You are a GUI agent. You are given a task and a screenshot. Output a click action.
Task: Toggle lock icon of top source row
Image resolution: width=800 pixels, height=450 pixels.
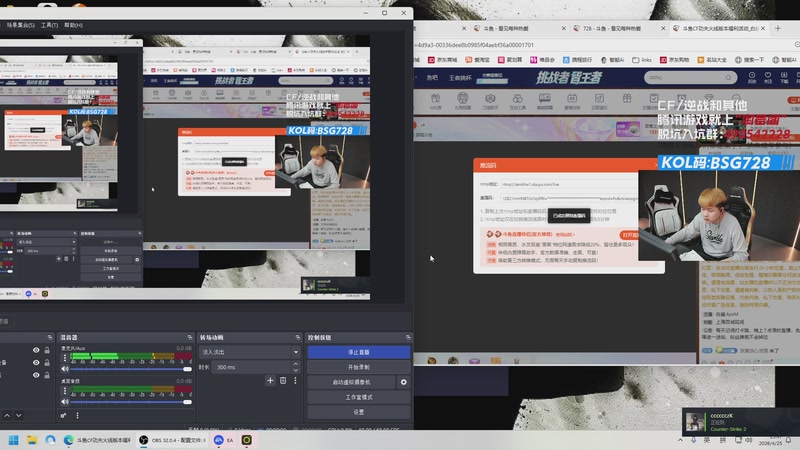[x=47, y=350]
